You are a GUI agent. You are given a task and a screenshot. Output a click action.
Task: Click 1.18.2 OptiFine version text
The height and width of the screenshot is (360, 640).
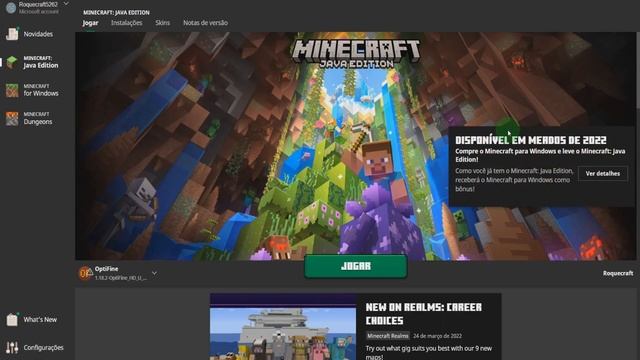click(121, 278)
